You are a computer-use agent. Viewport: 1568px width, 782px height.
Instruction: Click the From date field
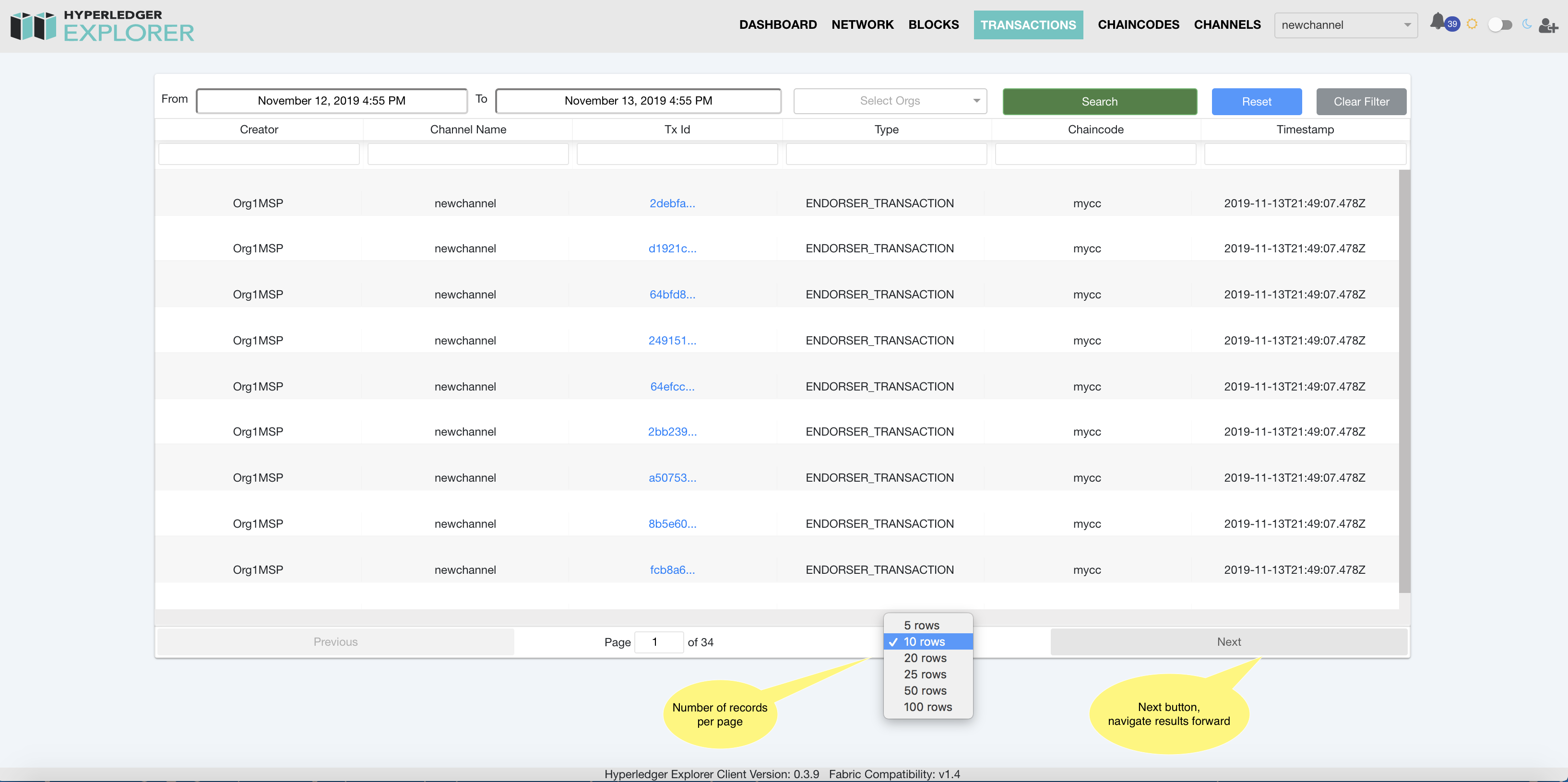[332, 101]
